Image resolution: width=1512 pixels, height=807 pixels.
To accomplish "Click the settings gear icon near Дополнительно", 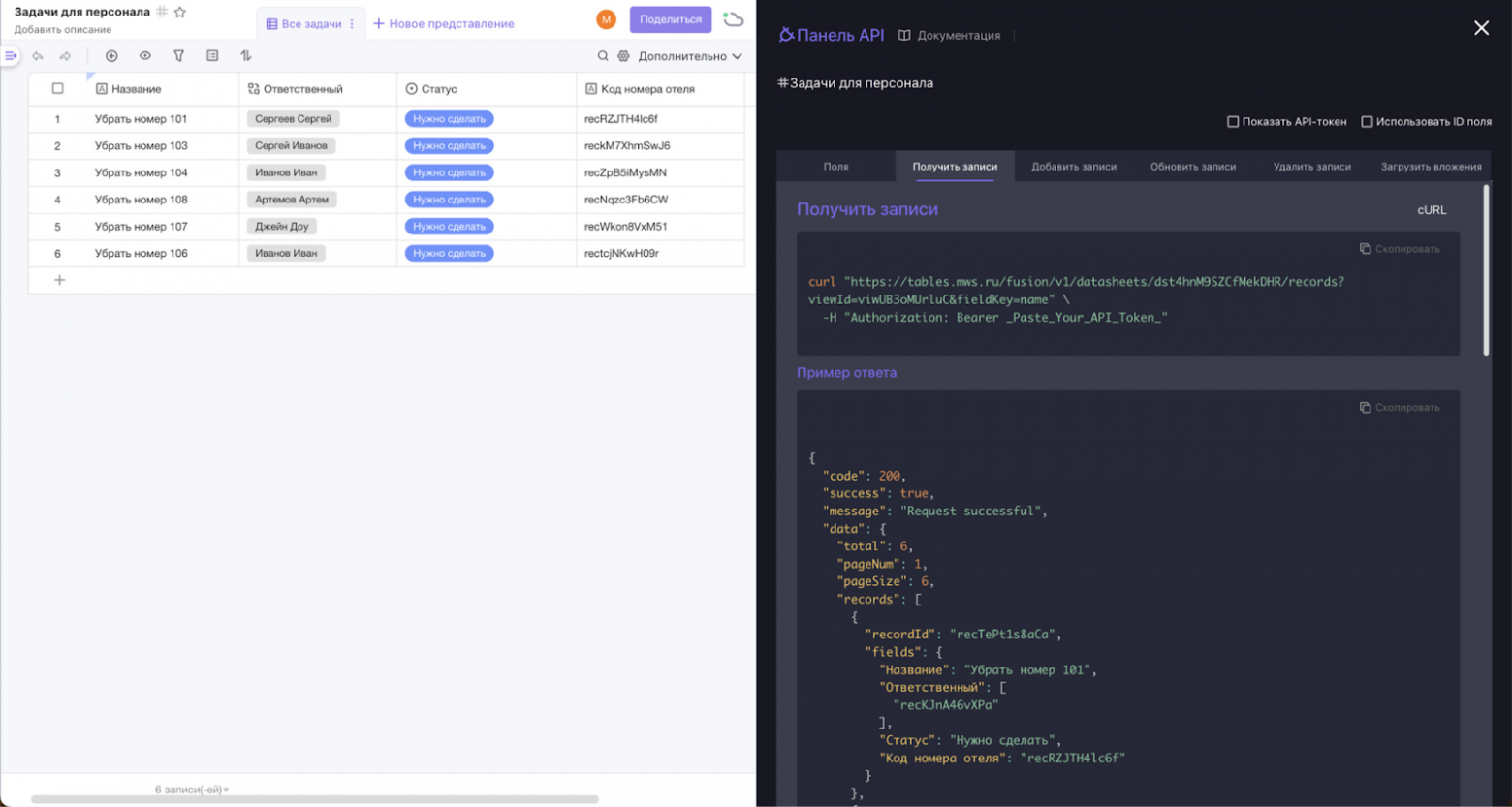I will pos(626,56).
